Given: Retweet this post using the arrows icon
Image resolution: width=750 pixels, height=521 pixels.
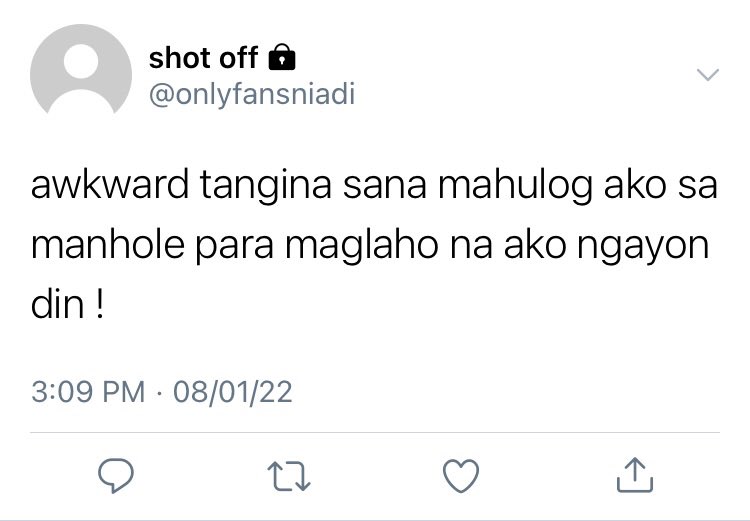Looking at the screenshot, I should 289,476.
